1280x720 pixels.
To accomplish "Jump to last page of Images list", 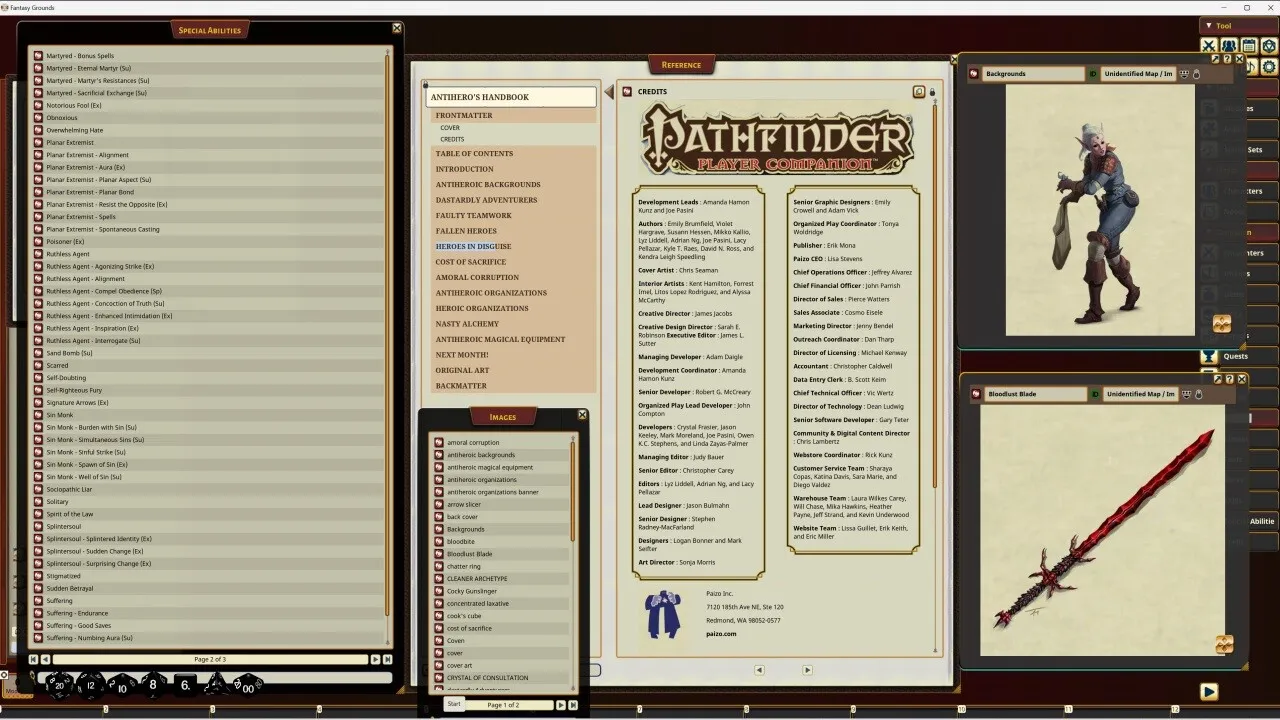I will pyautogui.click(x=573, y=705).
